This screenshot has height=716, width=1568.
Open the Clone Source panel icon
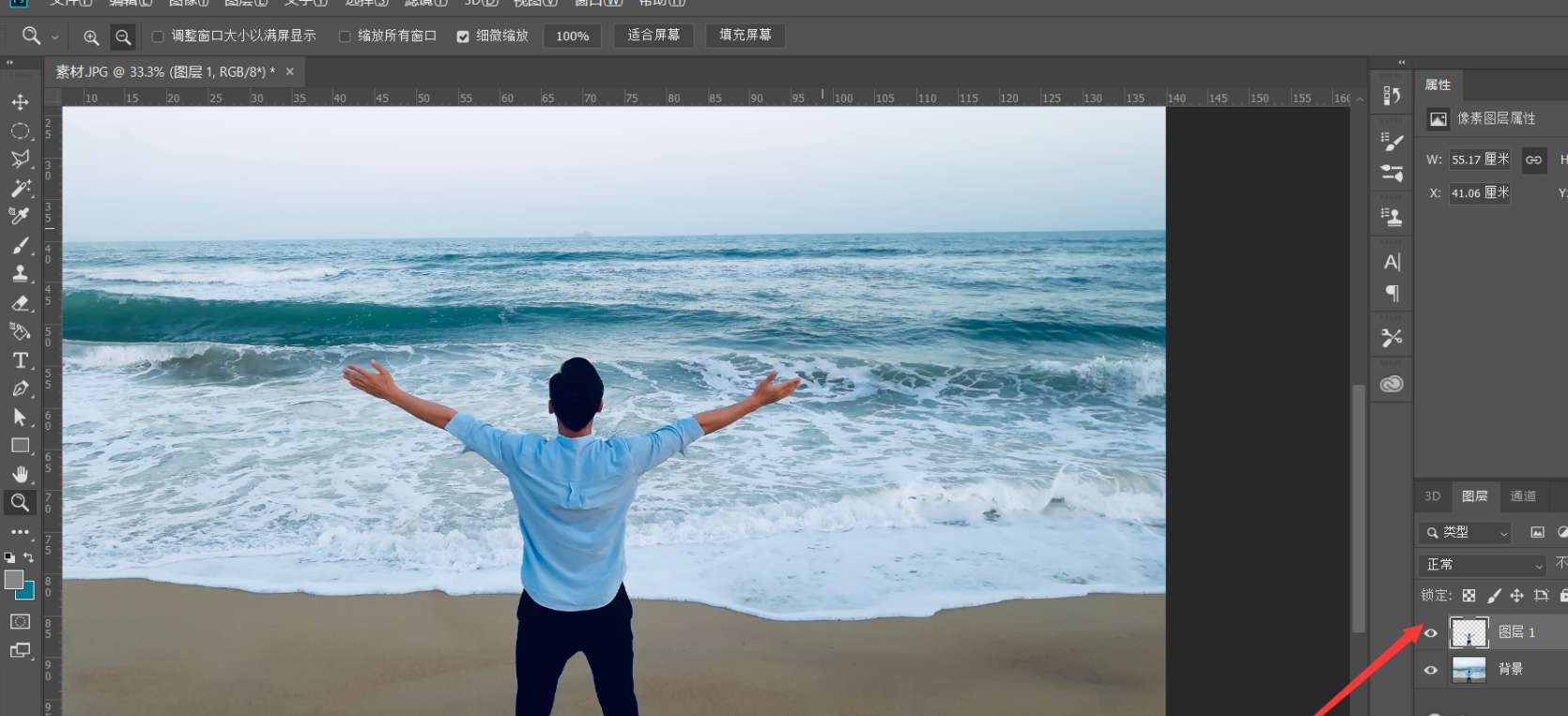click(x=1391, y=217)
